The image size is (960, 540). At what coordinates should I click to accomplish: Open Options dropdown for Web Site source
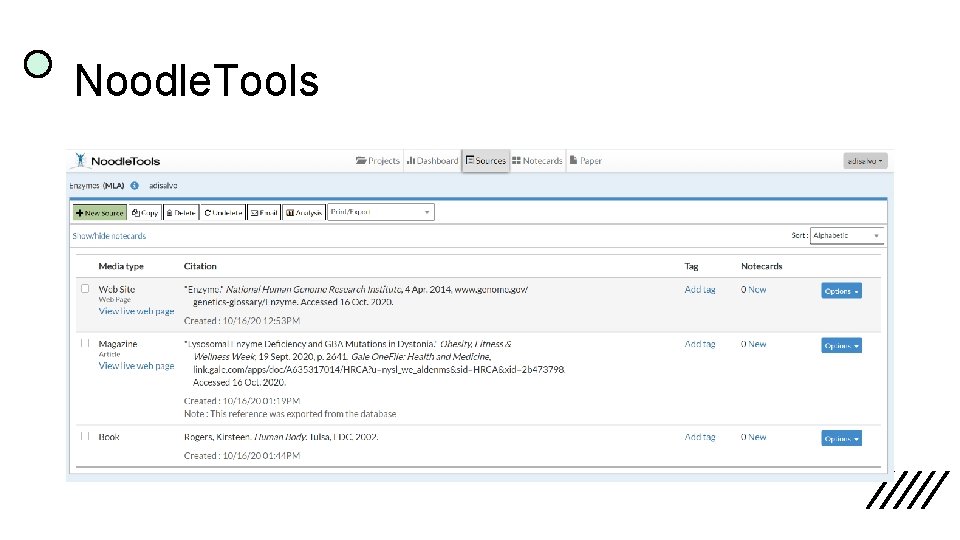click(x=841, y=291)
